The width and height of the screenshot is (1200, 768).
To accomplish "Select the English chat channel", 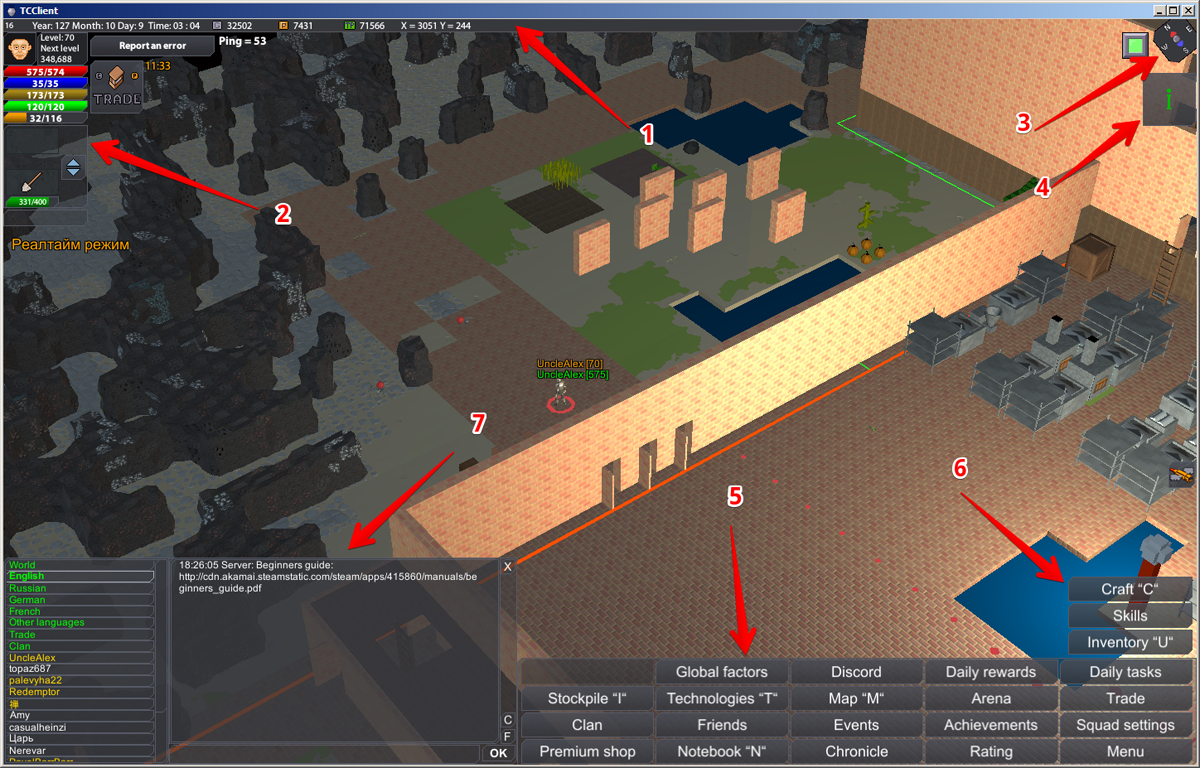I will coord(80,577).
